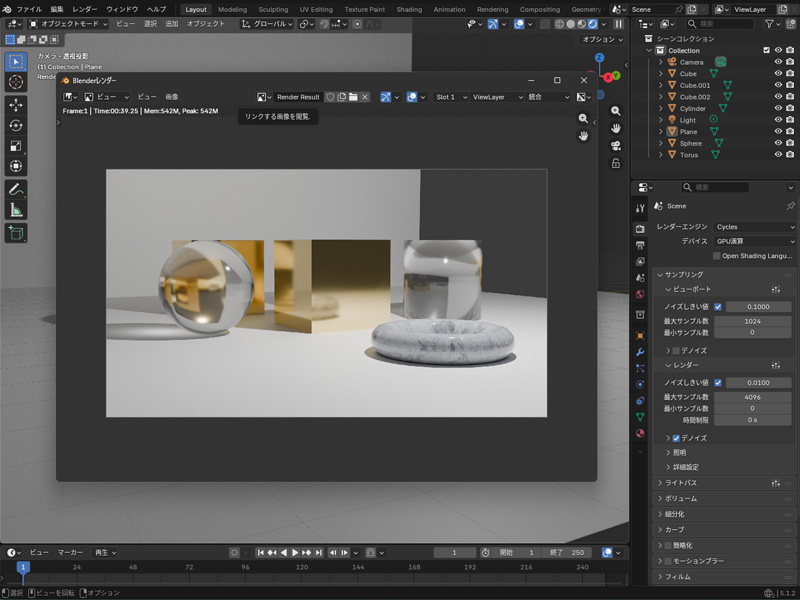The image size is (800, 600).
Task: Switch to the Animation workspace tab
Action: coord(449,9)
